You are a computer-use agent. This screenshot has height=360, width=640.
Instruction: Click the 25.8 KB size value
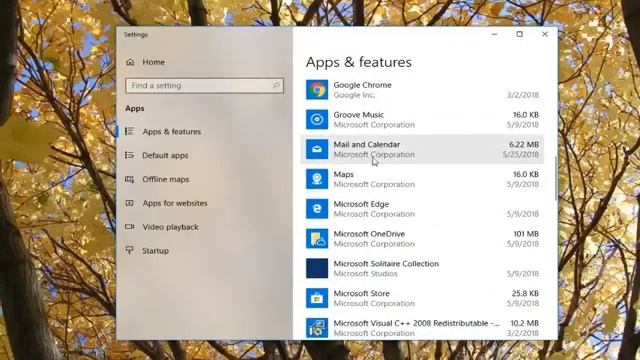525,293
